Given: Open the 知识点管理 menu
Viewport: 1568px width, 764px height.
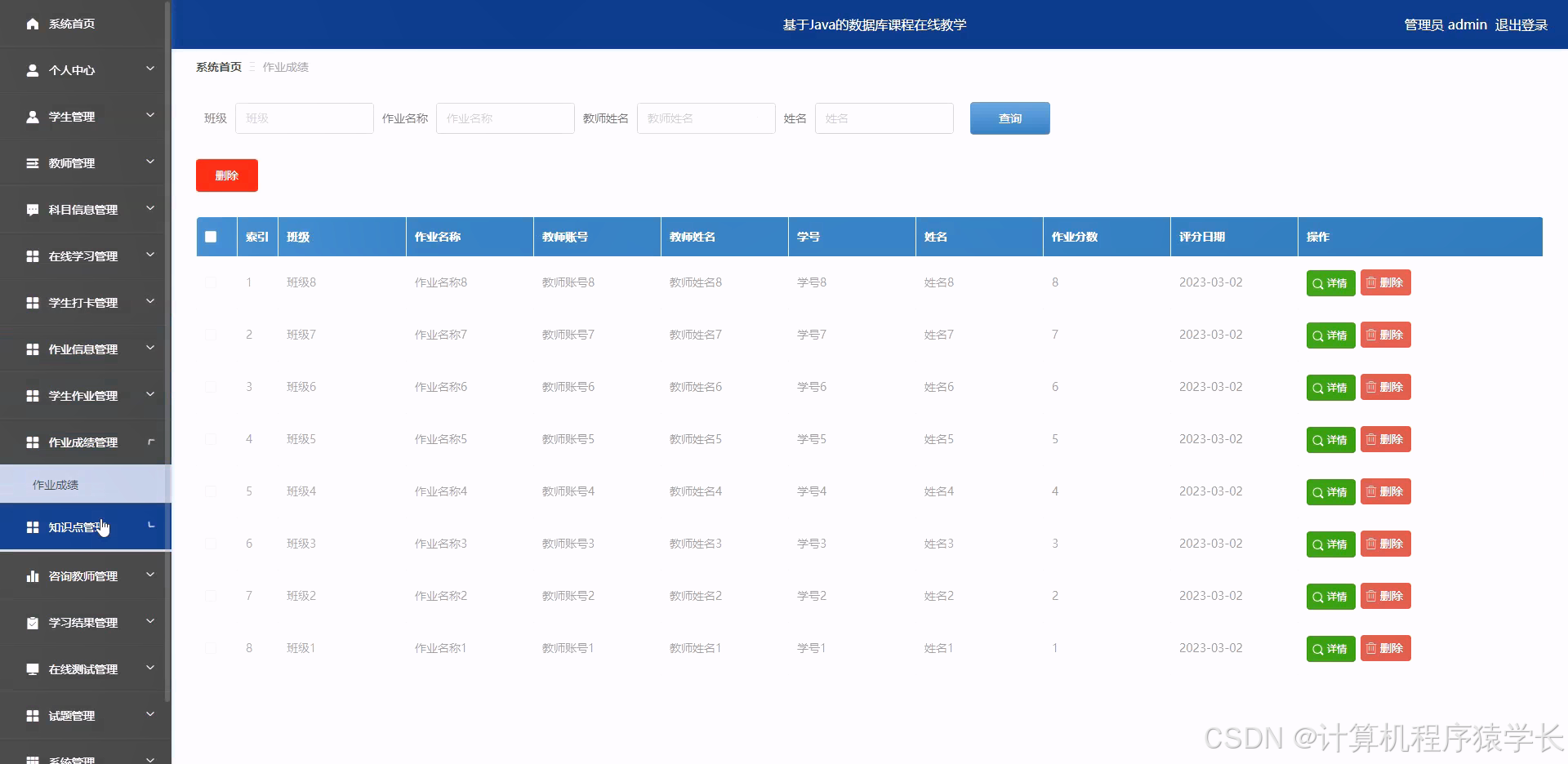Looking at the screenshot, I should tap(86, 527).
